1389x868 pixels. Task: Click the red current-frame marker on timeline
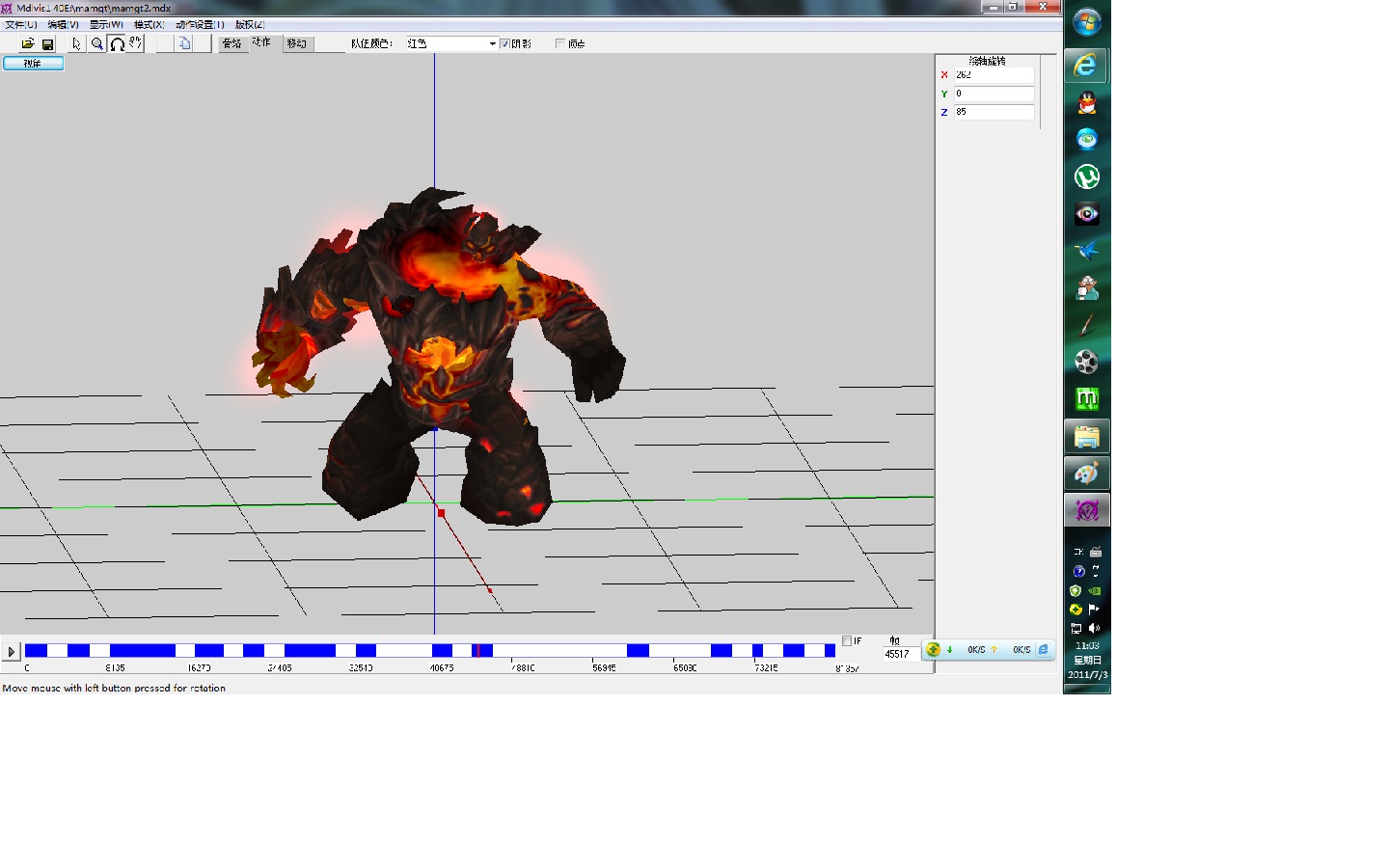477,651
